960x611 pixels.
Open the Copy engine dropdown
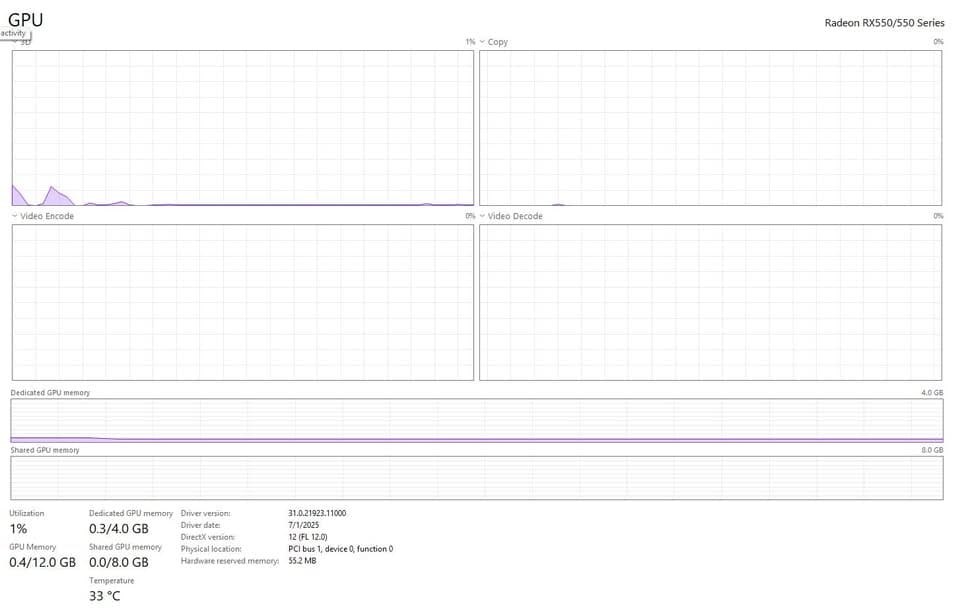(483, 42)
